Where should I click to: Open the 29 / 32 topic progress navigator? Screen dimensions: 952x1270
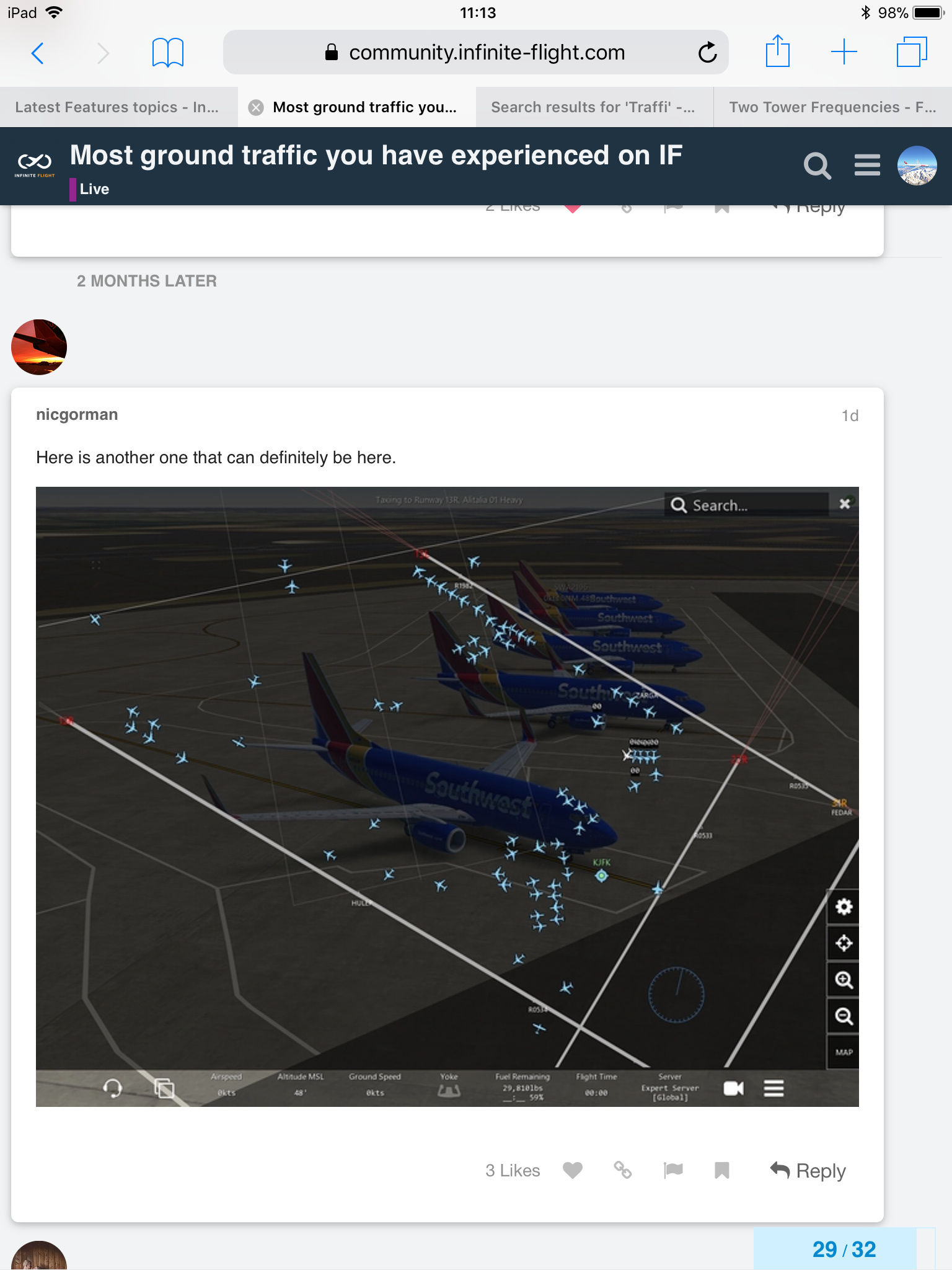[844, 1249]
